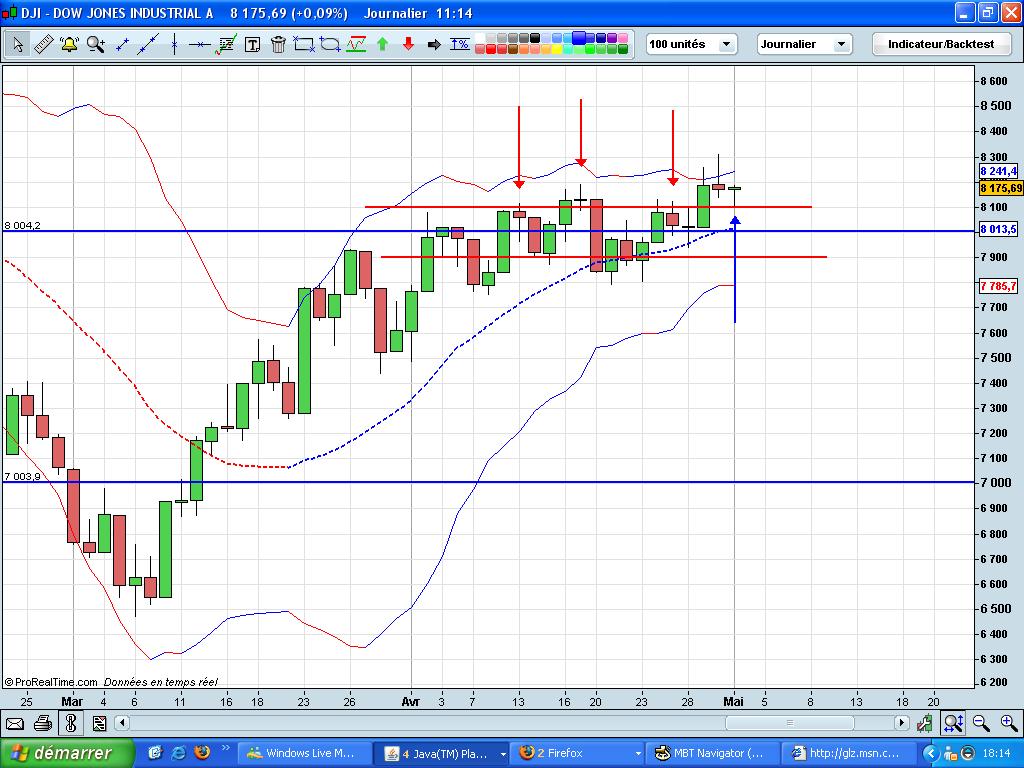This screenshot has width=1024, height=768.
Task: Pick the dark green color swatch
Action: point(623,49)
